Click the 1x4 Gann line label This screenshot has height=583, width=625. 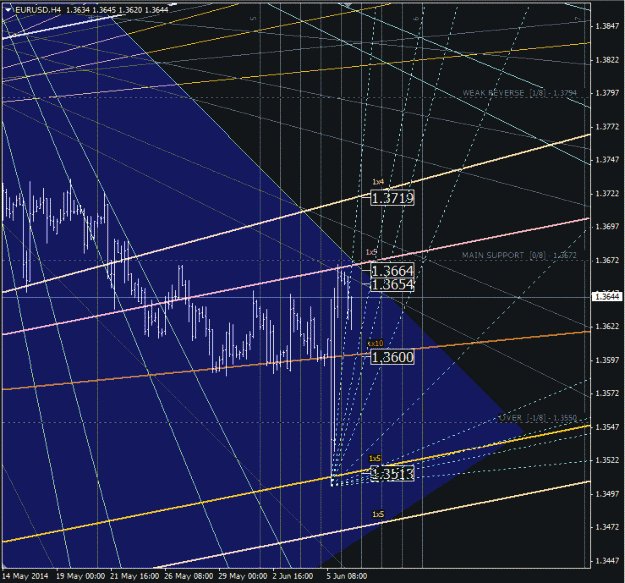378,182
